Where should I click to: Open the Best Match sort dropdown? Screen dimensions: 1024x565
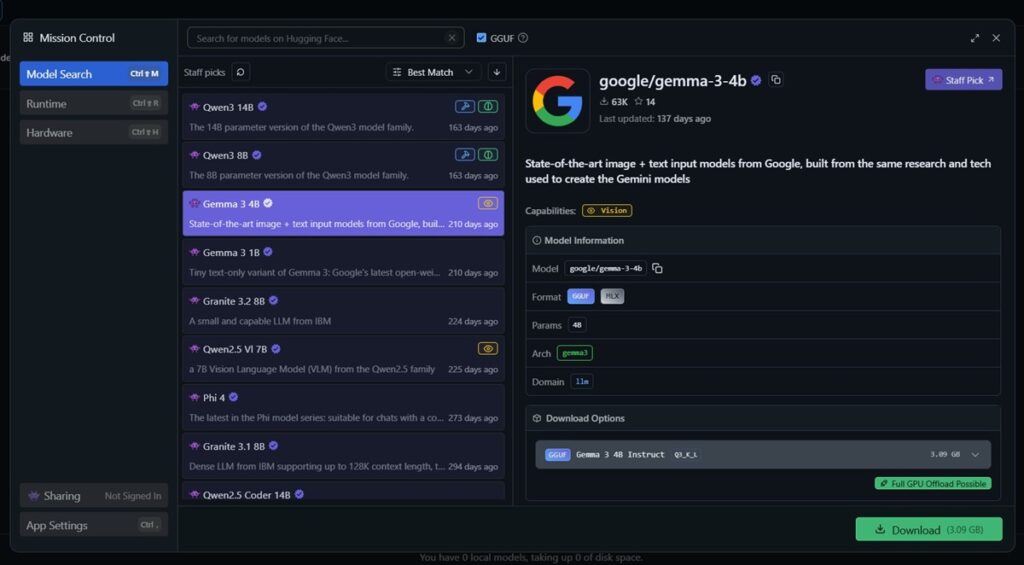[433, 72]
